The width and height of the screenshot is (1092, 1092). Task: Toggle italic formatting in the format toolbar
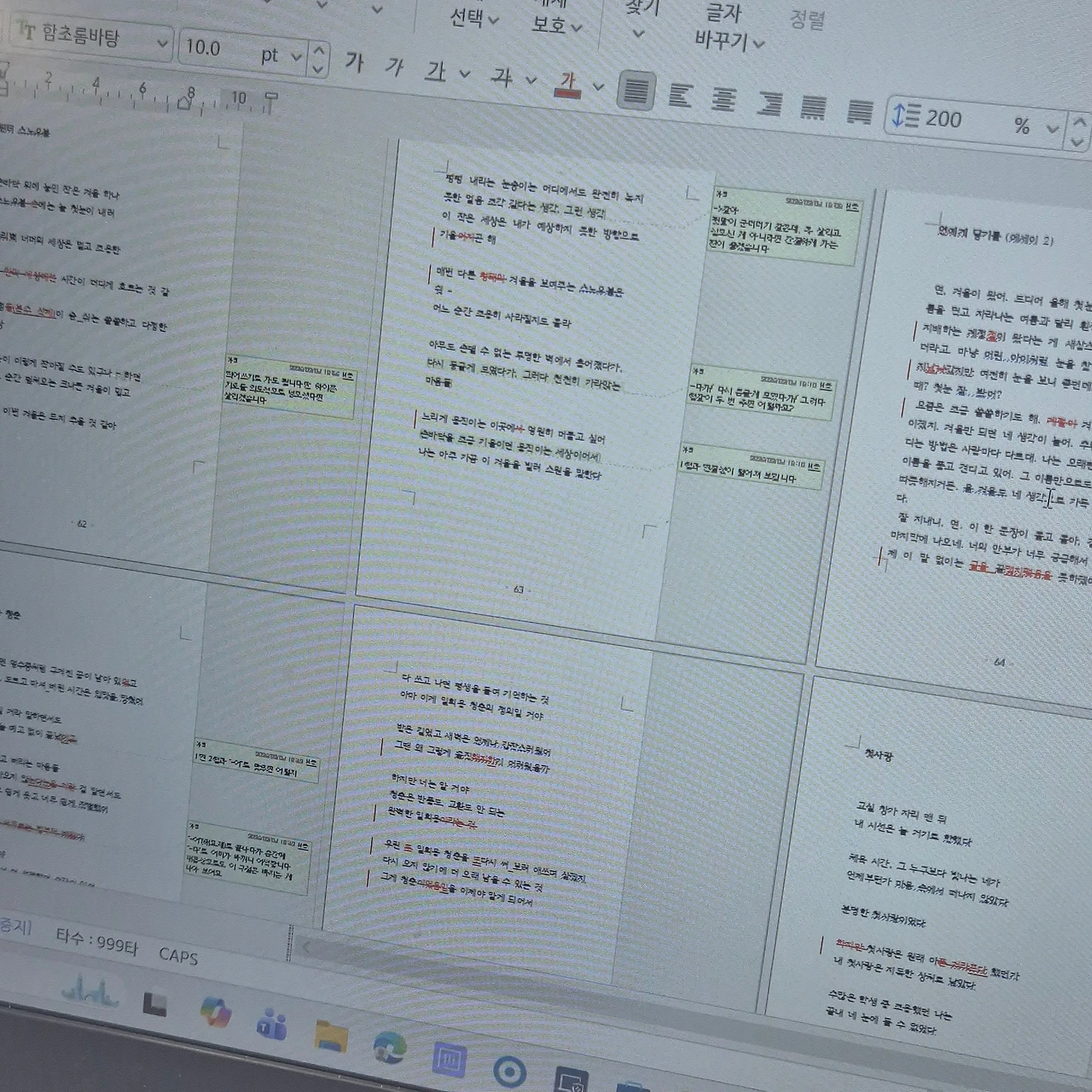pos(393,66)
